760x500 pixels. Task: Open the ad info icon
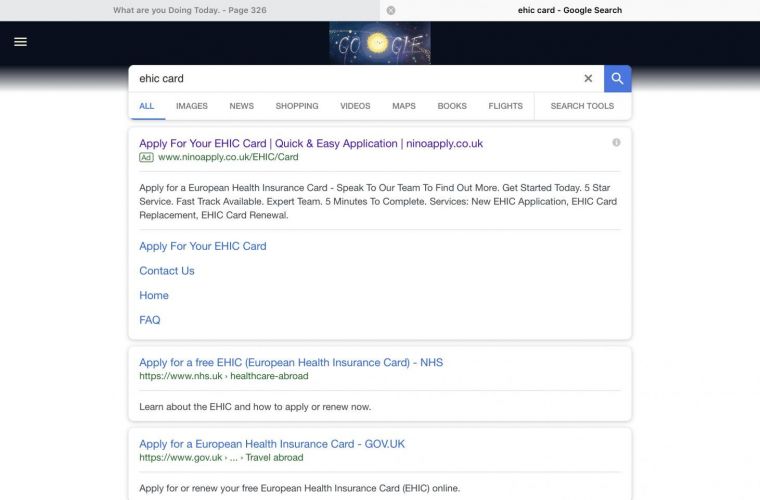tap(616, 142)
